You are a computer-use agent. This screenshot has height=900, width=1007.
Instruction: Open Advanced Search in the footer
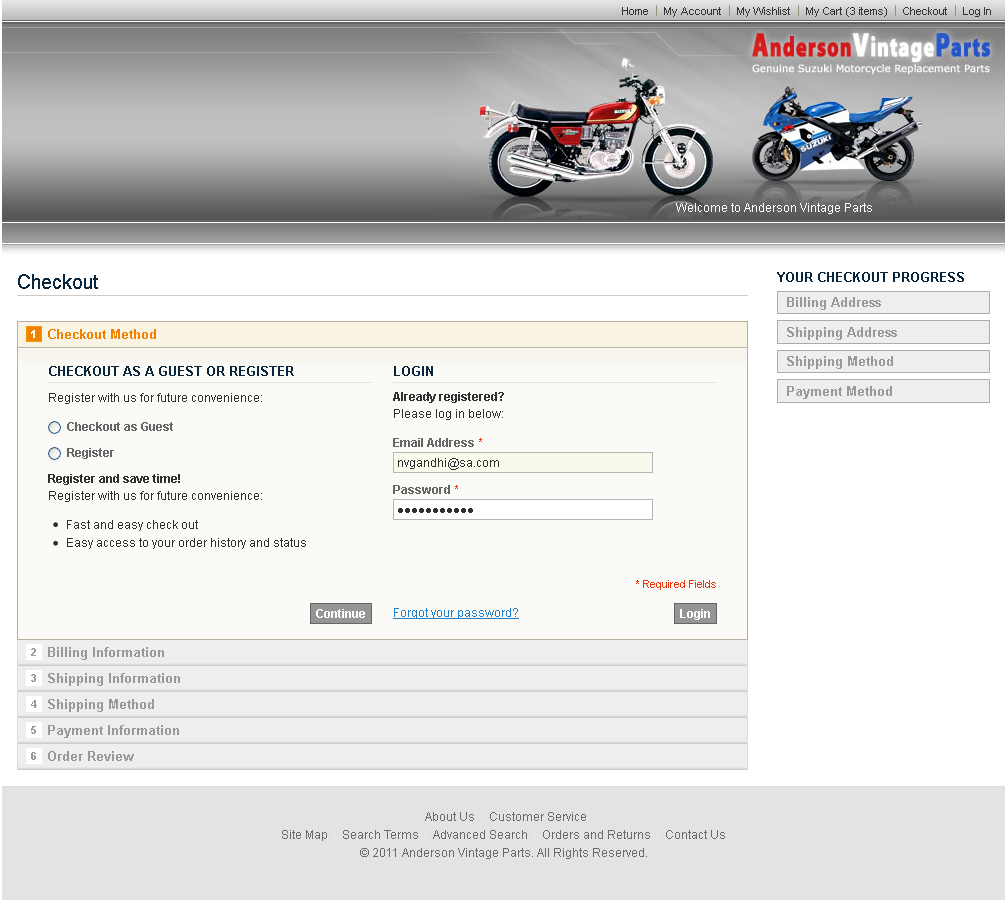point(480,834)
